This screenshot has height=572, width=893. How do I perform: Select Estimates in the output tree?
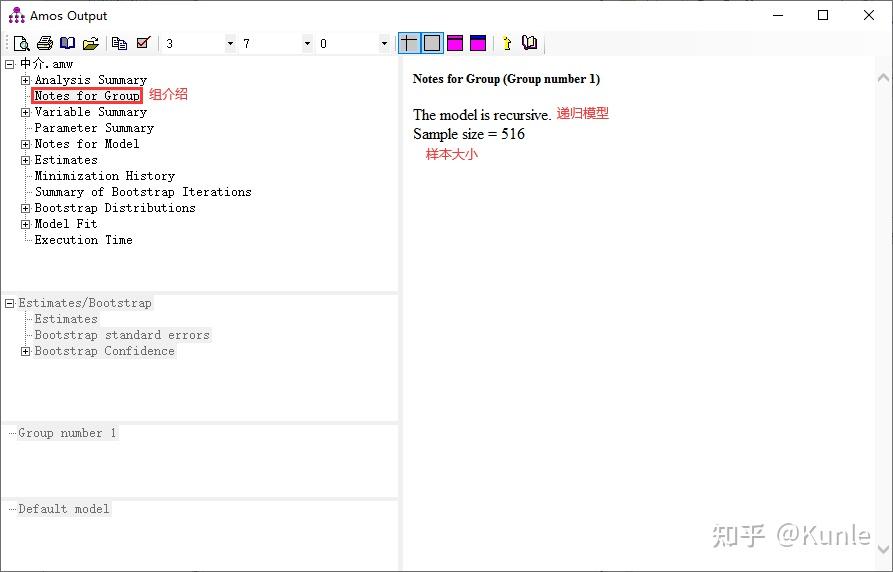(65, 160)
